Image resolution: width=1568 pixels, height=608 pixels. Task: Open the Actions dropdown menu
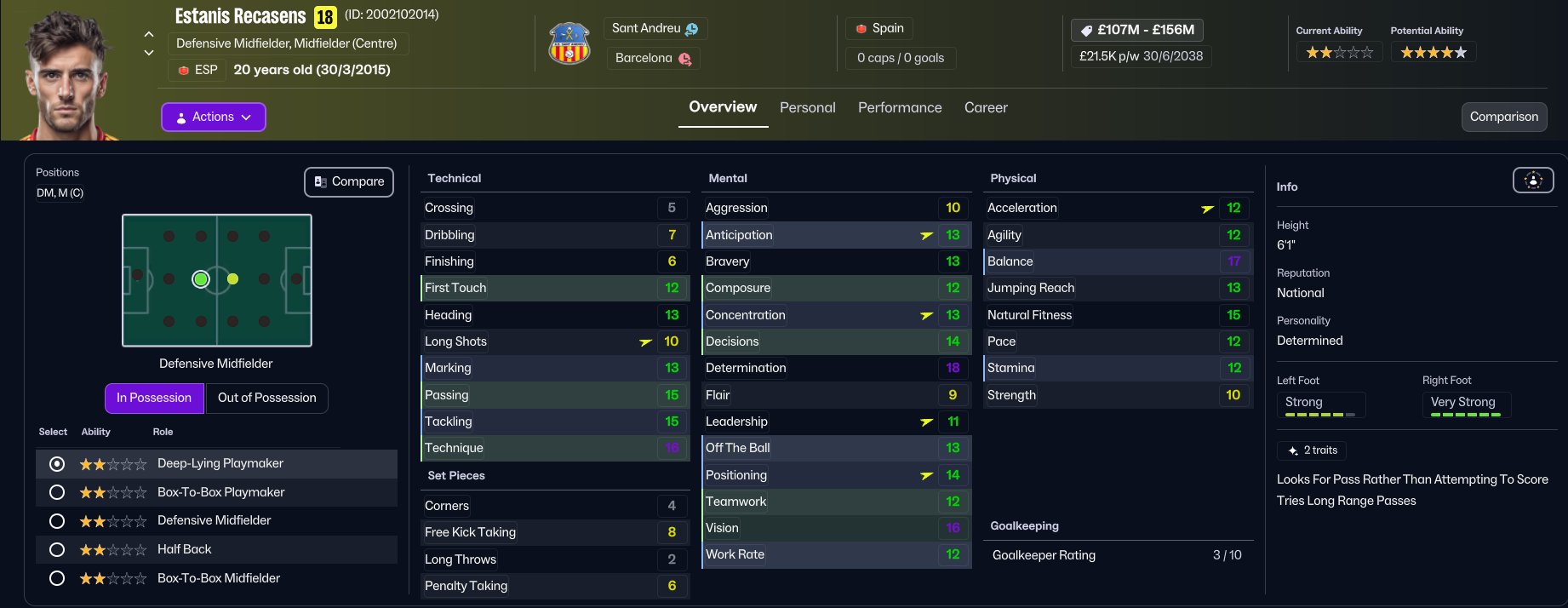tap(214, 117)
